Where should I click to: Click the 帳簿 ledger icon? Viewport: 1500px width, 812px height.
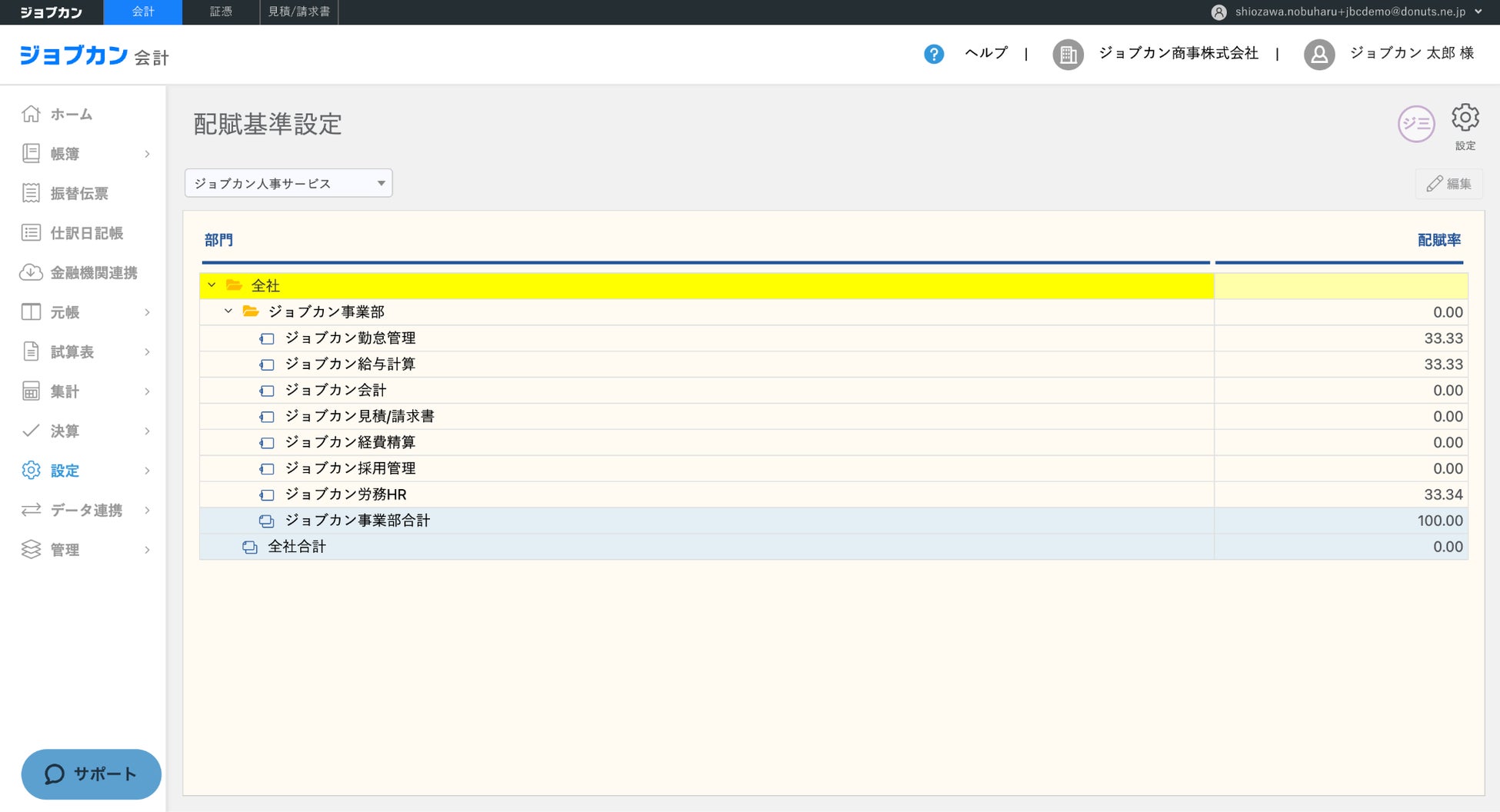click(31, 154)
